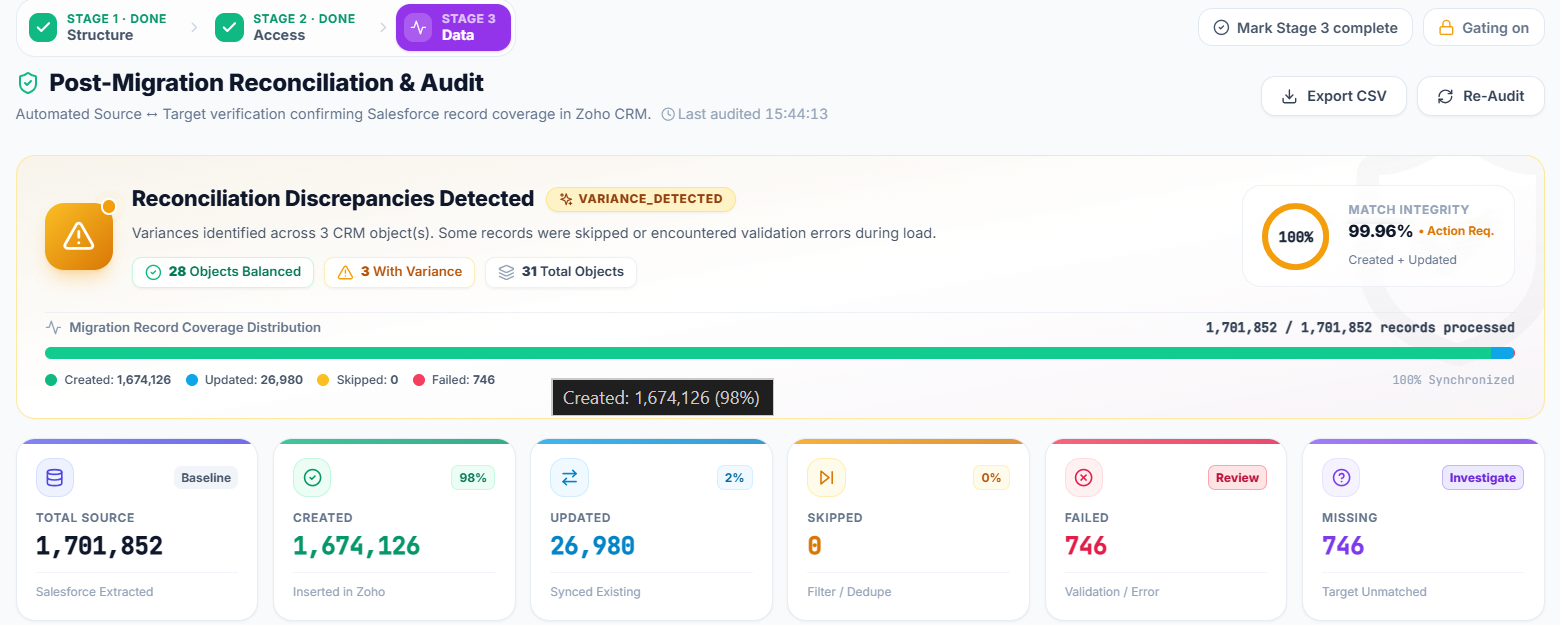Click the Salesforce Extracted caption

95,592
